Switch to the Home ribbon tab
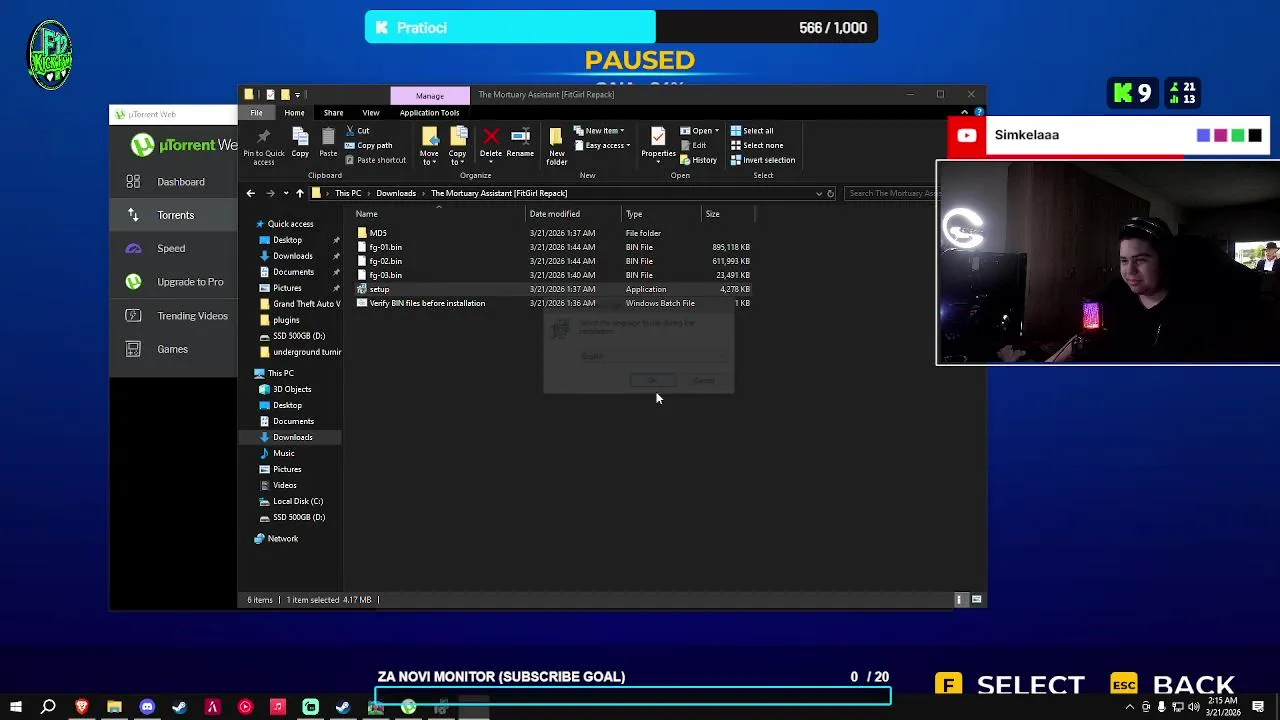The height and width of the screenshot is (720, 1280). (294, 112)
